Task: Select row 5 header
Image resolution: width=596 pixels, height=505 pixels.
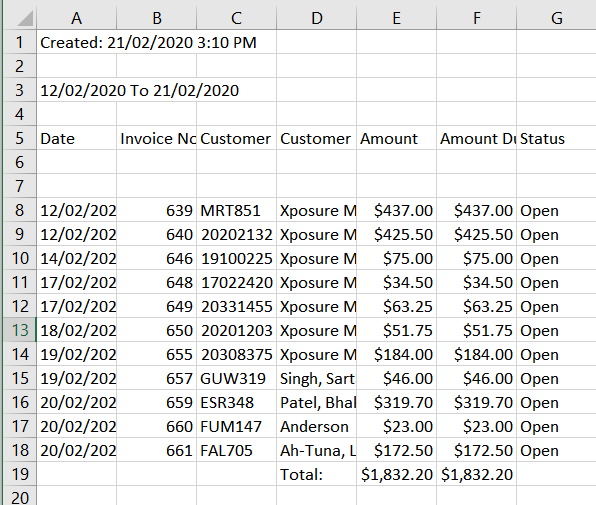Action: tap(20, 138)
